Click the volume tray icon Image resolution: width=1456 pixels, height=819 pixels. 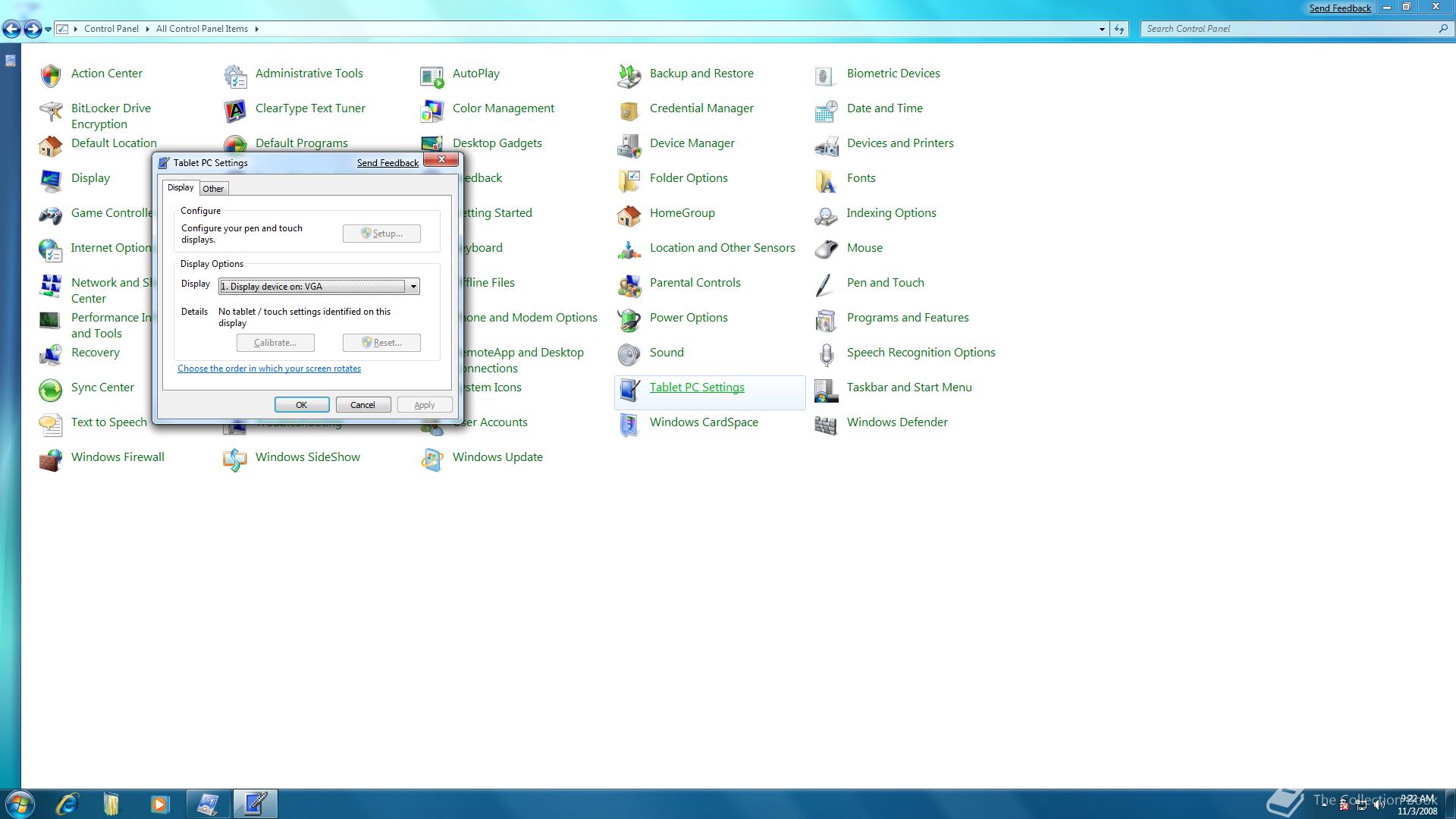(1378, 805)
